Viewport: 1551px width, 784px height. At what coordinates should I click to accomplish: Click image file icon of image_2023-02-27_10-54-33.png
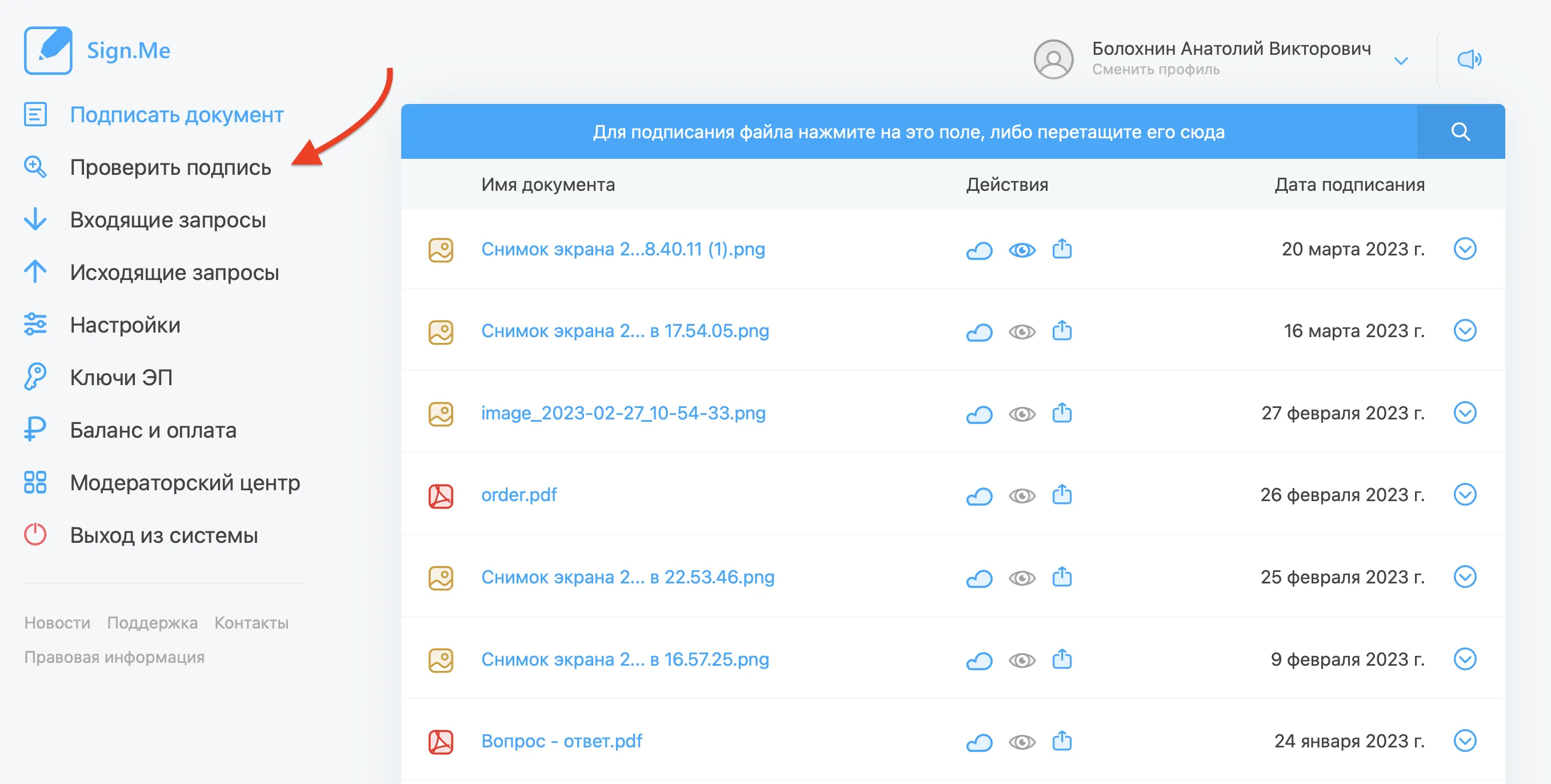point(441,414)
